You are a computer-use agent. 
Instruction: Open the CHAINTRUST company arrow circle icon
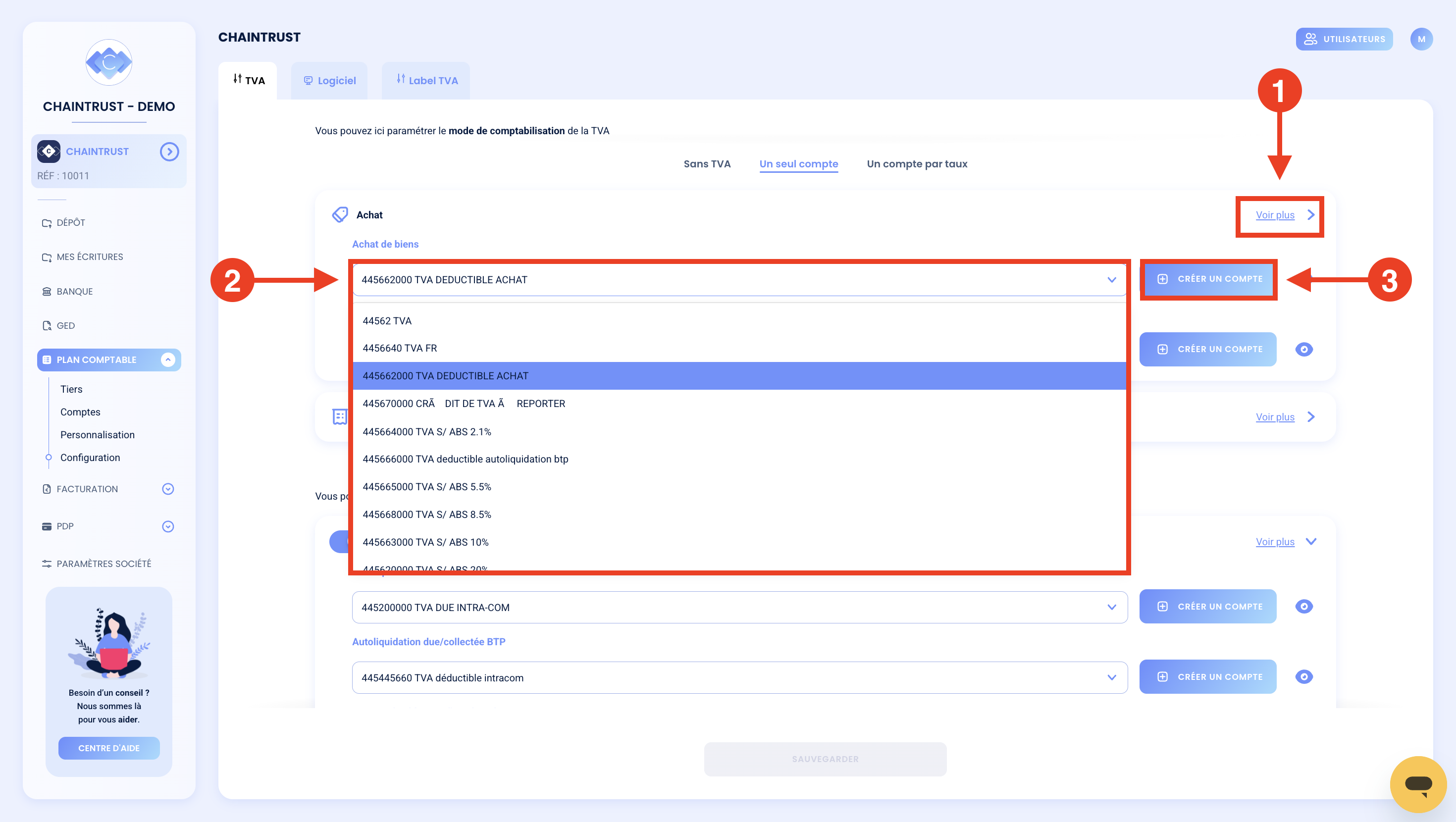(169, 152)
